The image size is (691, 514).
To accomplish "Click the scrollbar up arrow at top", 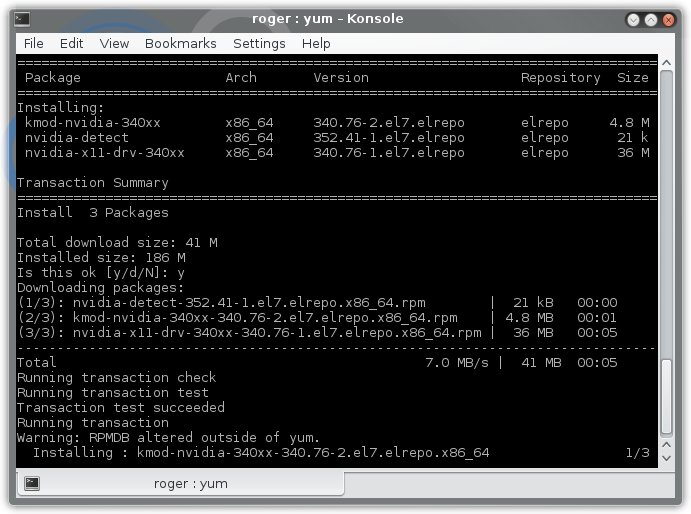I will point(667,63).
